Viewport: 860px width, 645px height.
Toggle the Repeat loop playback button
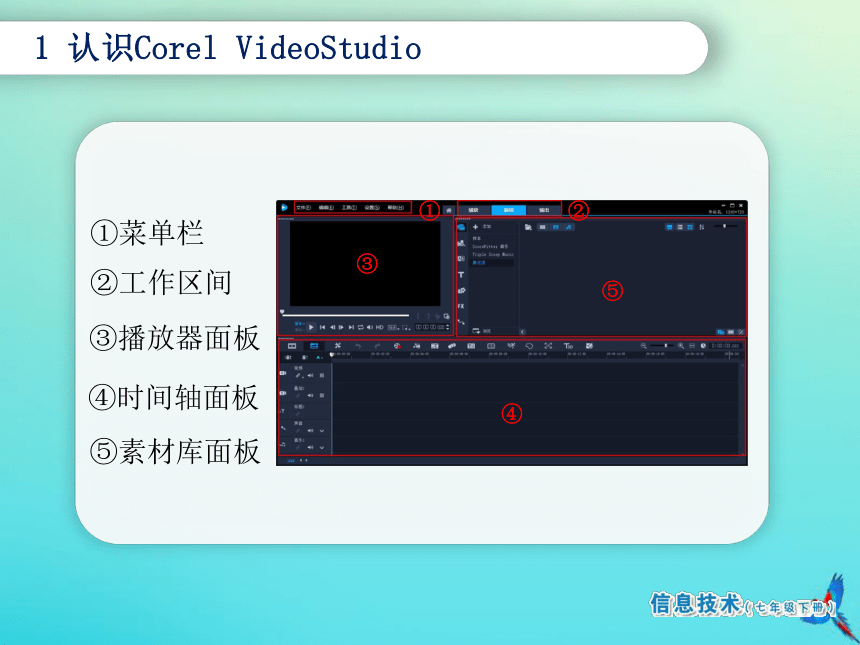(360, 327)
